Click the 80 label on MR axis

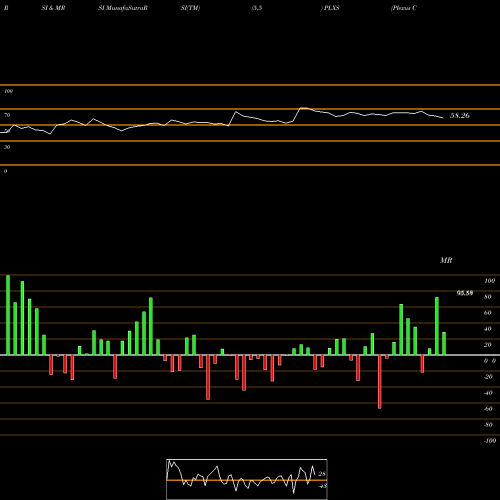pos(488,297)
